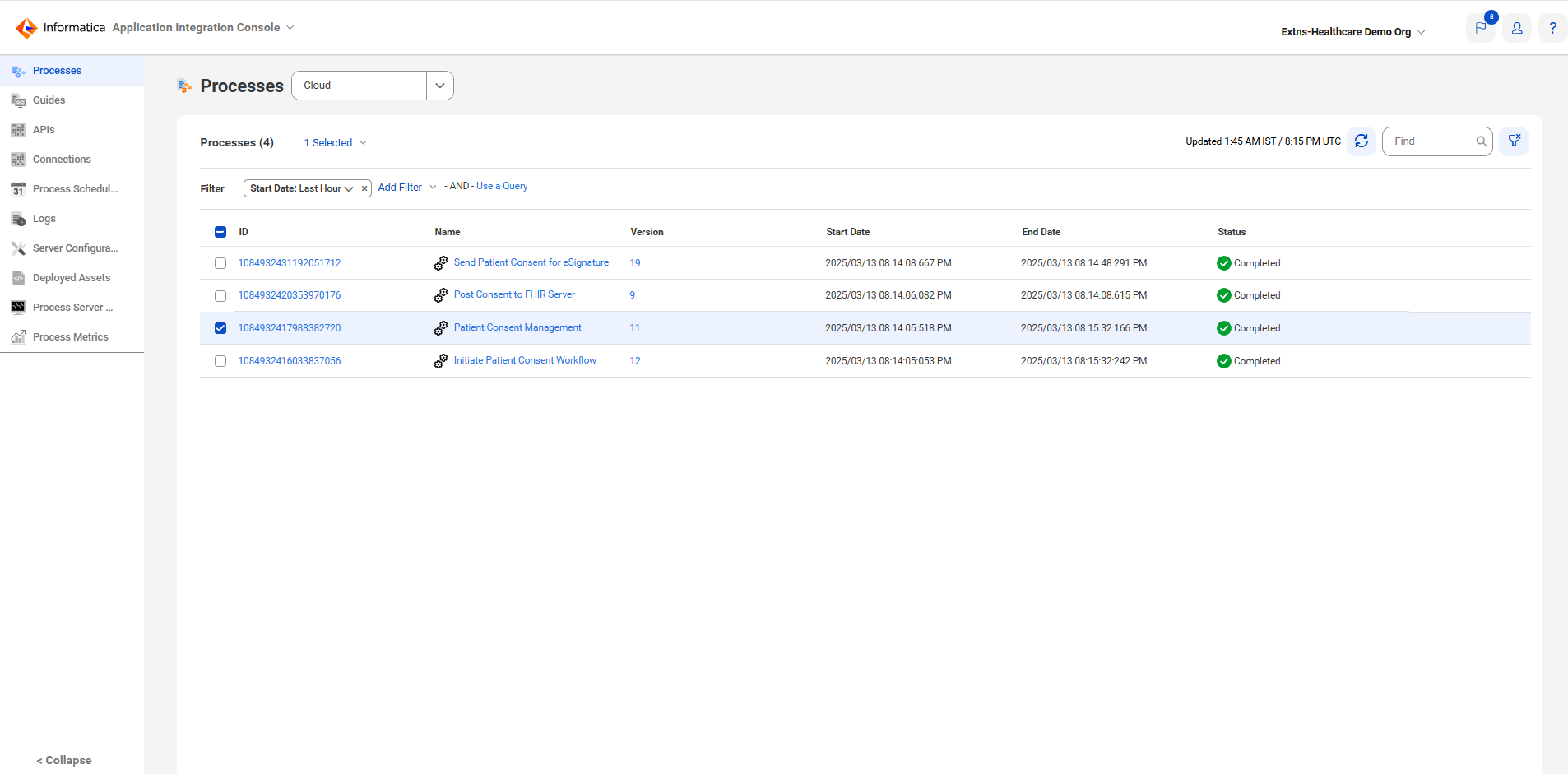Click the Process Schedules calendar icon
Image resolution: width=1568 pixels, height=774 pixels.
(x=18, y=189)
